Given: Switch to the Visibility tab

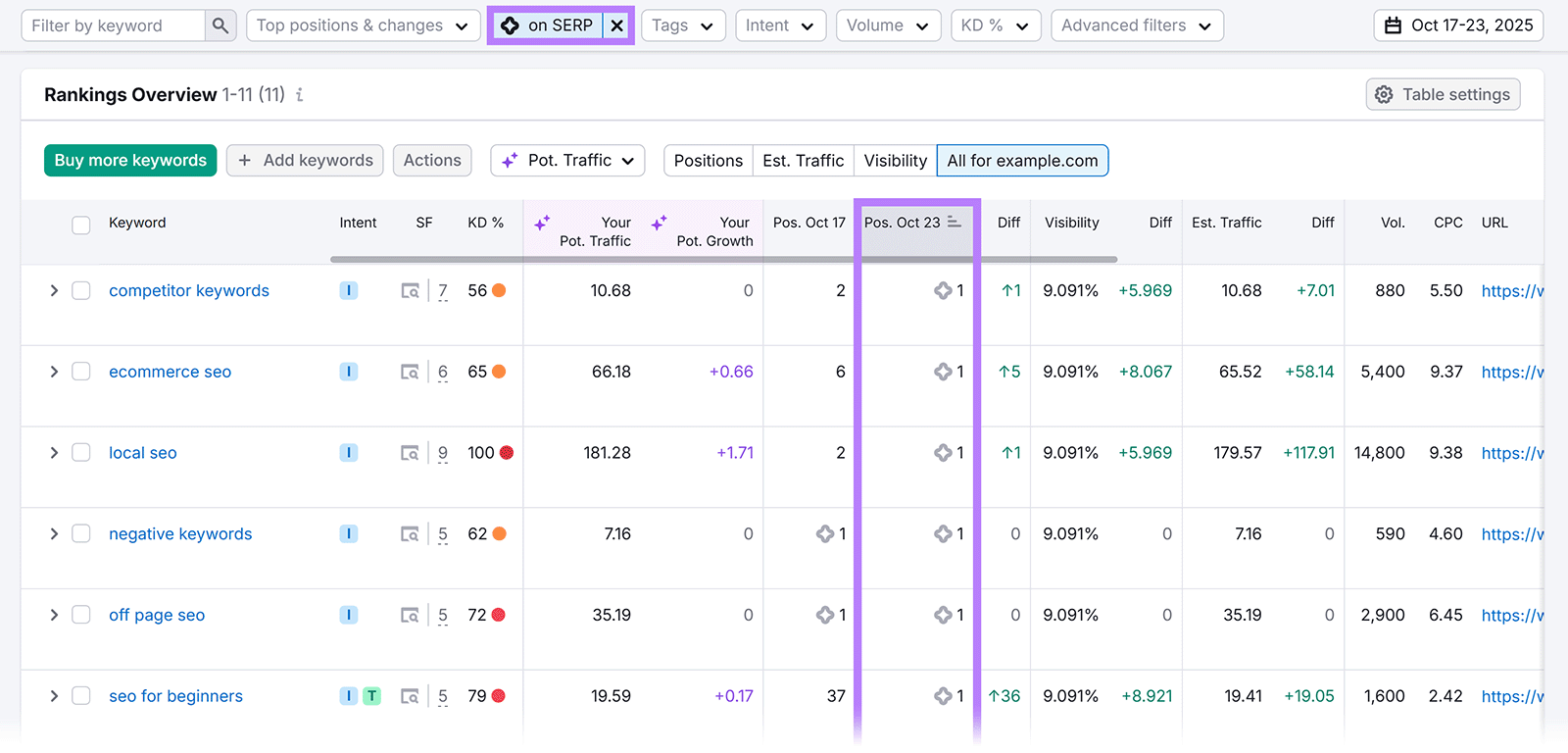Looking at the screenshot, I should (895, 161).
